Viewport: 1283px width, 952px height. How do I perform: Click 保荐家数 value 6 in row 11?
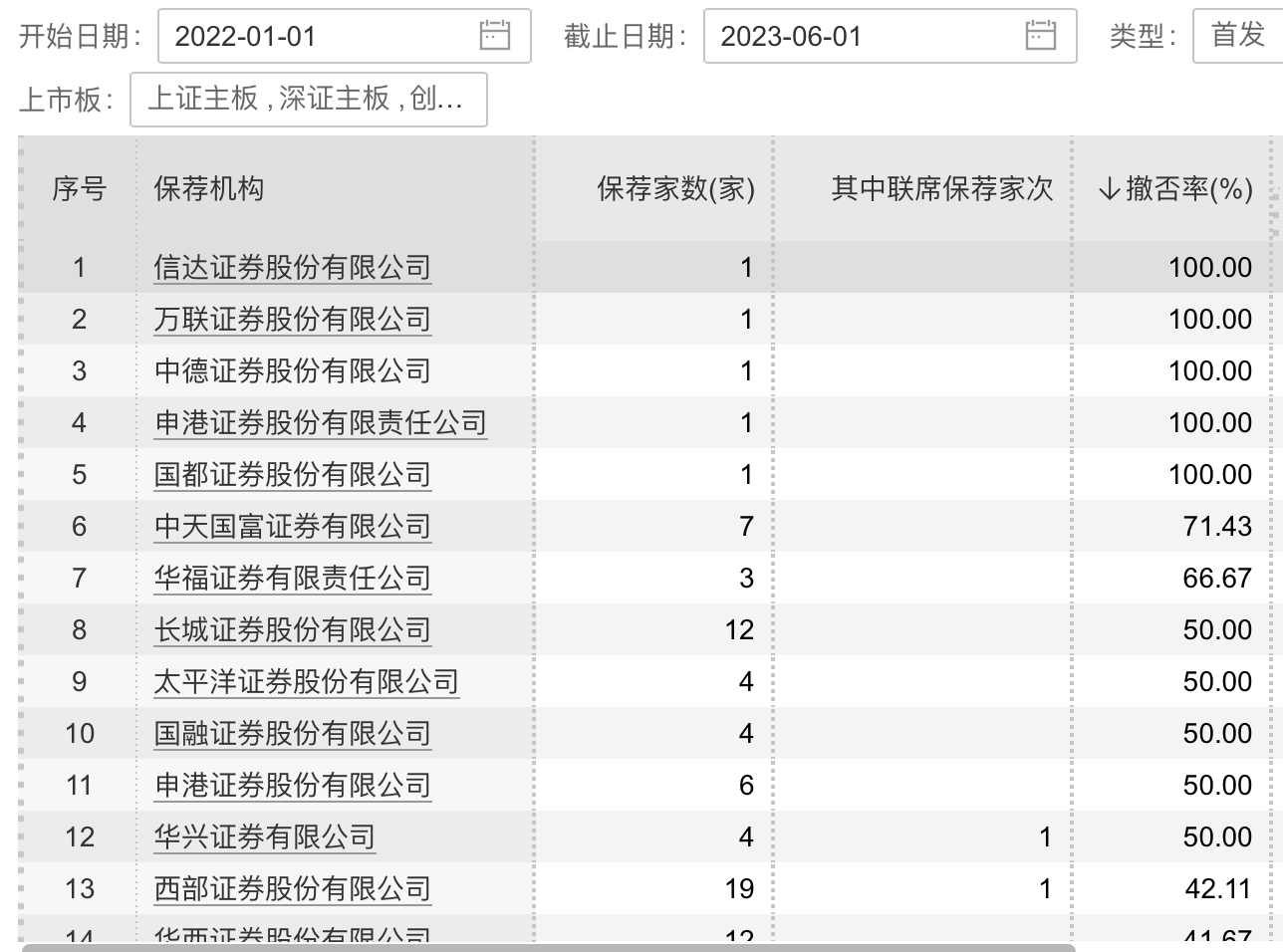(x=746, y=785)
